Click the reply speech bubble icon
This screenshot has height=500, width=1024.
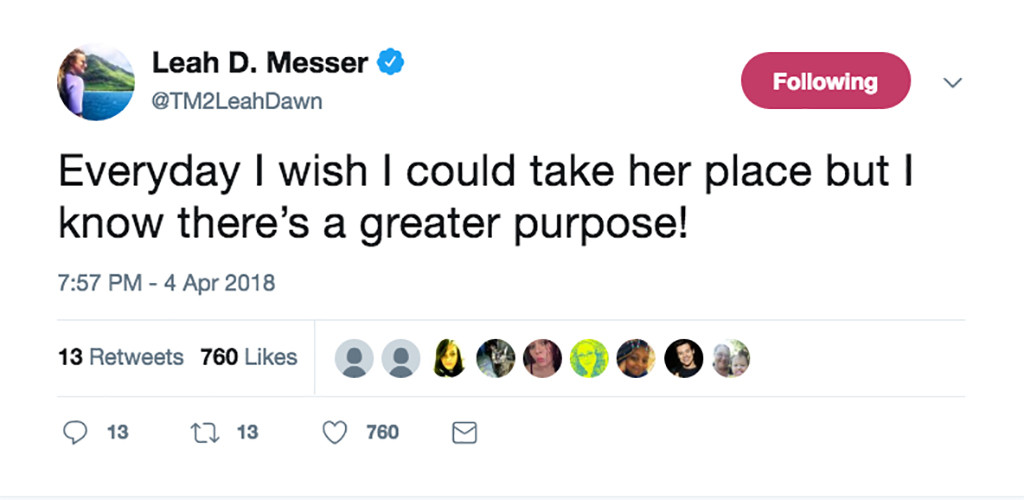click(x=75, y=432)
